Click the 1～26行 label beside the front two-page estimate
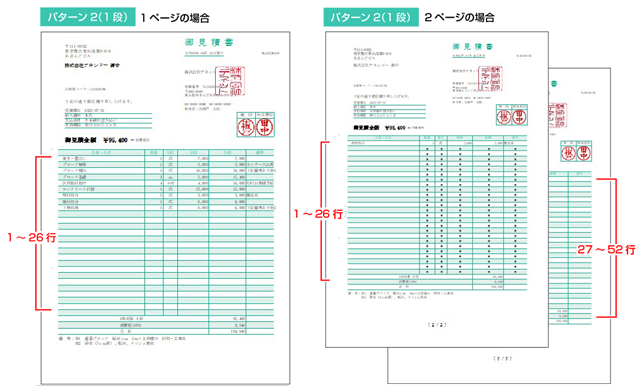This screenshot has height=387, width=640. tap(318, 214)
